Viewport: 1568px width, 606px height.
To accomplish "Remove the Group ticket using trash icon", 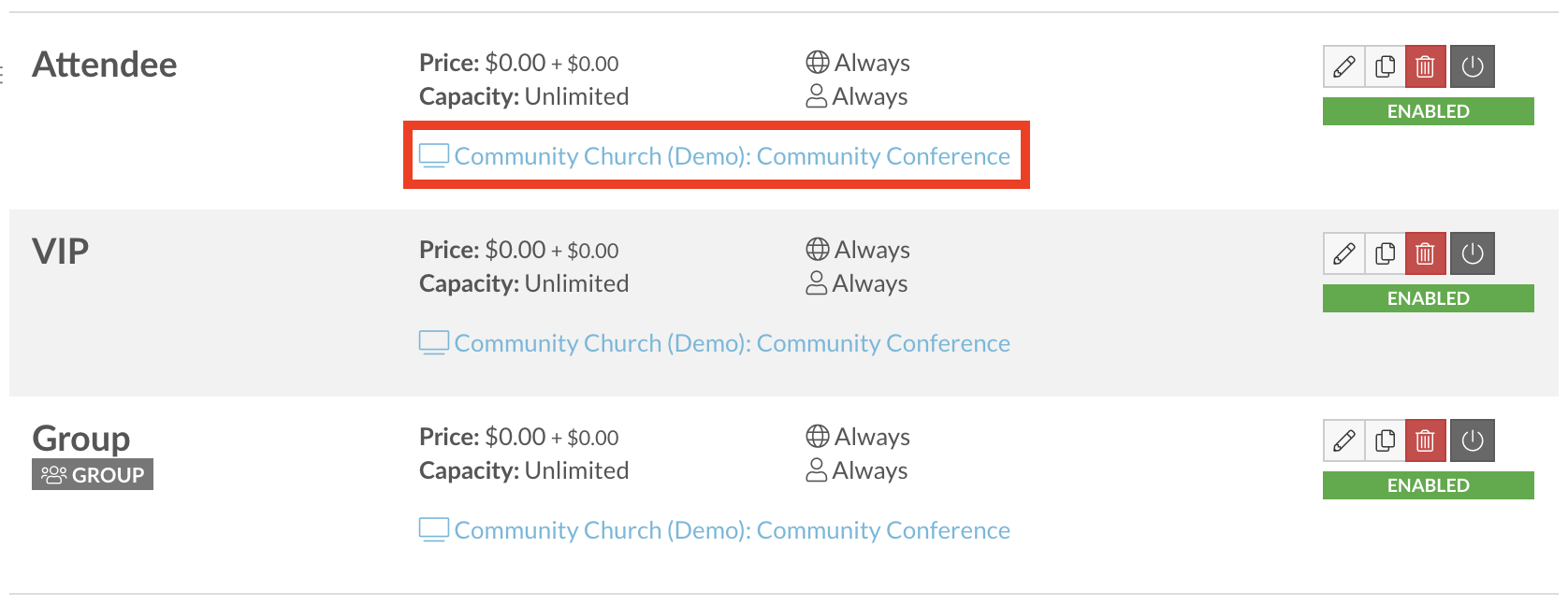I will pos(1425,440).
